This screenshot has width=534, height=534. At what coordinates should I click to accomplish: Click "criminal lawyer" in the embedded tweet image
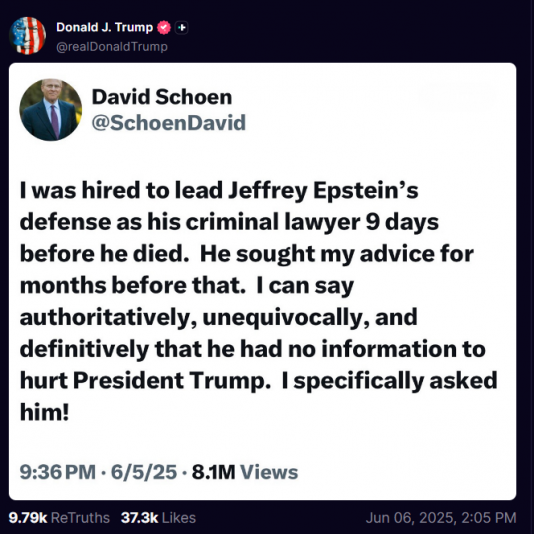click(x=273, y=222)
